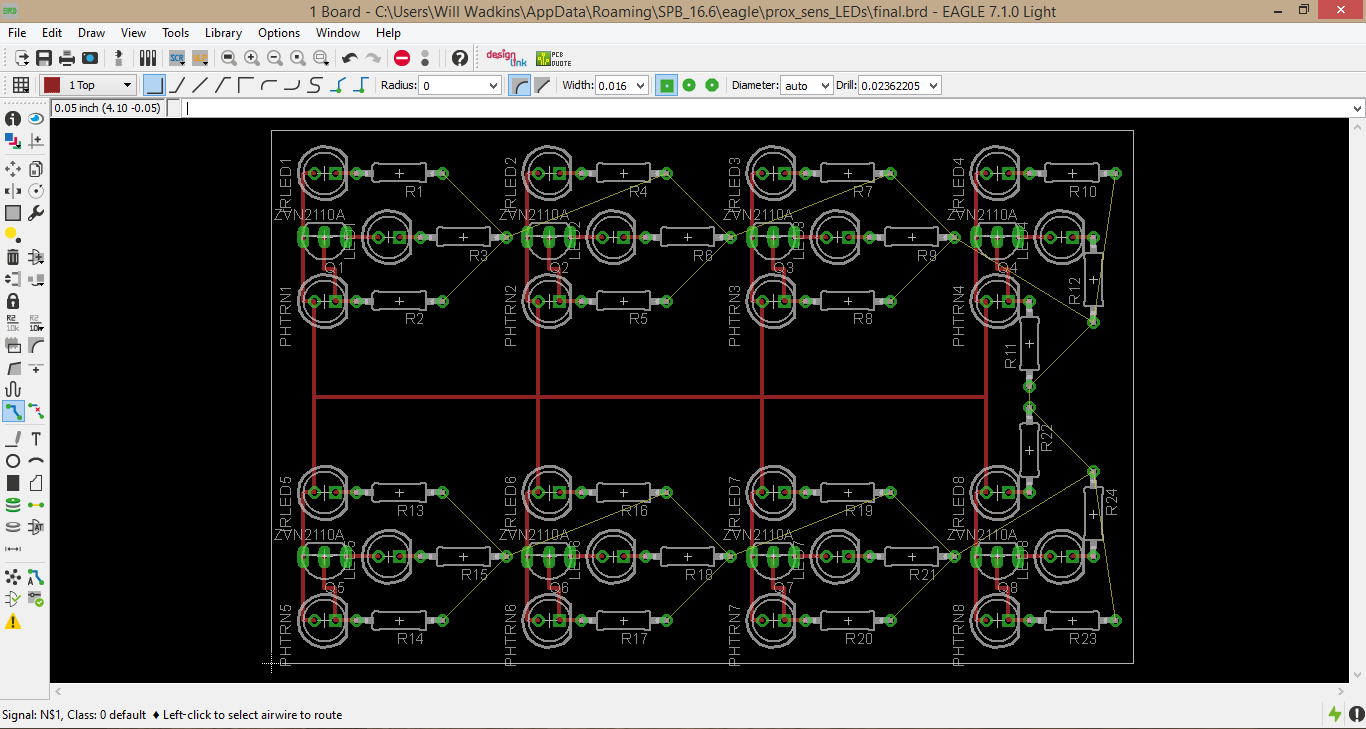This screenshot has height=729, width=1366.
Task: Enable the square via shape option
Action: (666, 85)
